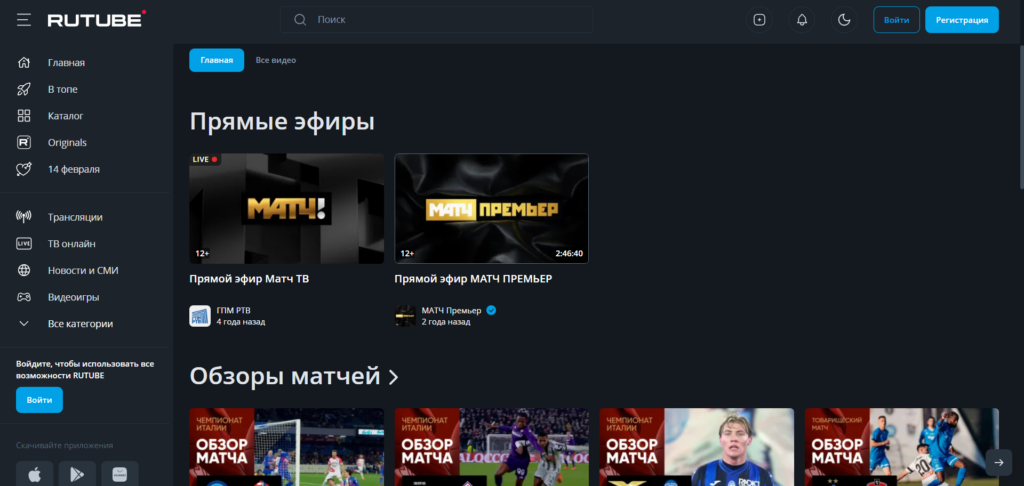Open the hamburger menu icon
1024x486 pixels.
click(x=24, y=20)
